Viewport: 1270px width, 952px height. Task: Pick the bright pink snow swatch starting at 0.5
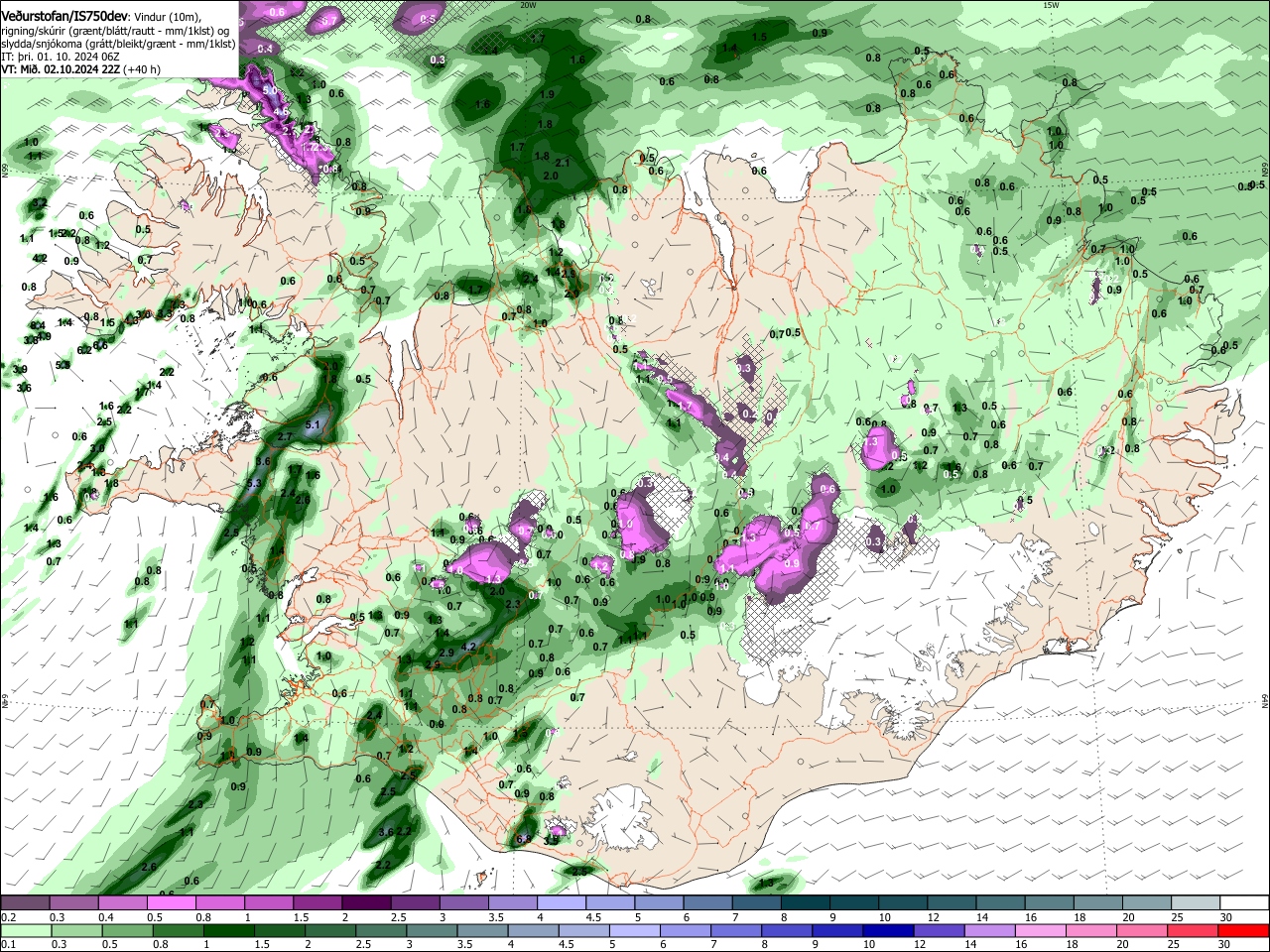click(171, 903)
